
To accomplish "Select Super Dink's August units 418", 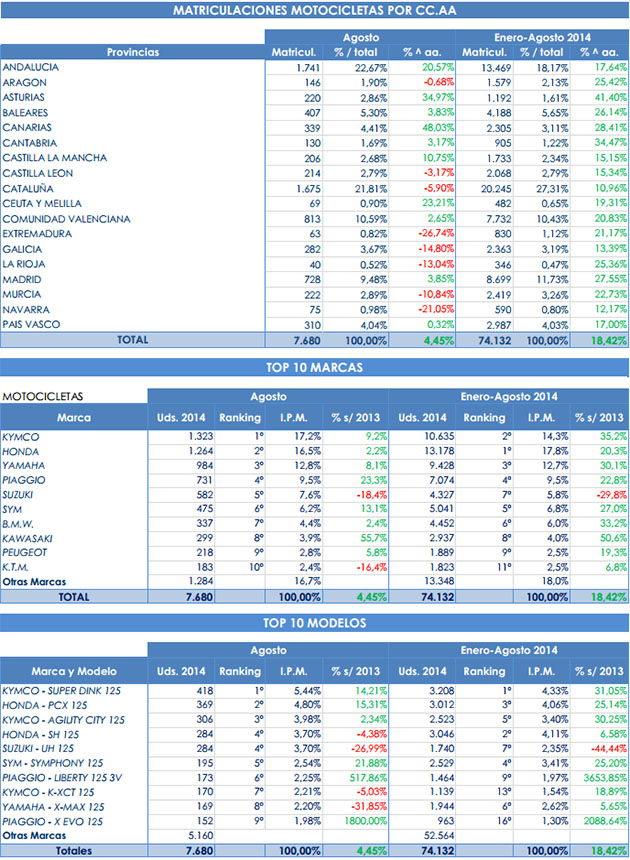I will click(205, 691).
